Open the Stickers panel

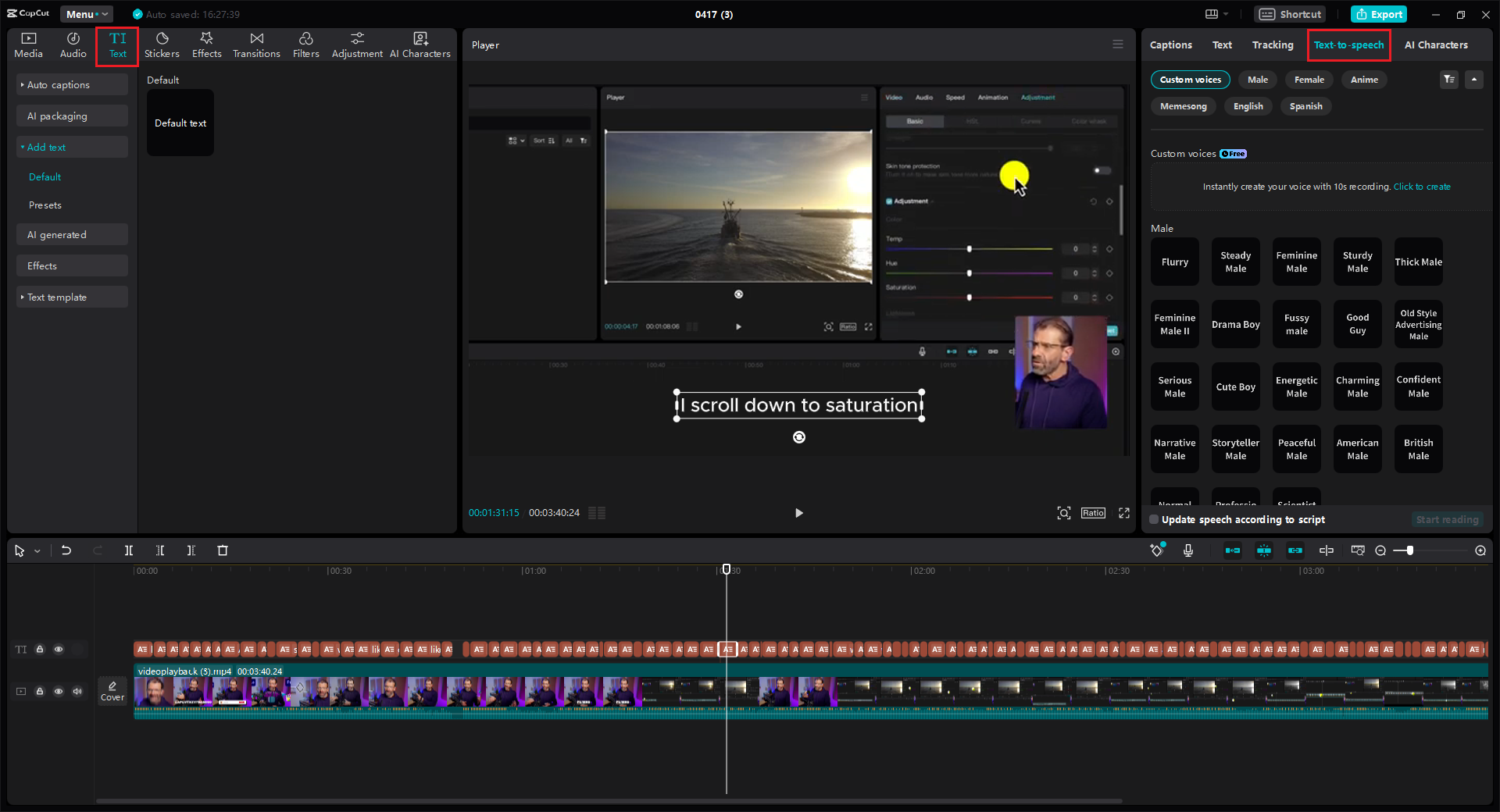click(x=162, y=45)
